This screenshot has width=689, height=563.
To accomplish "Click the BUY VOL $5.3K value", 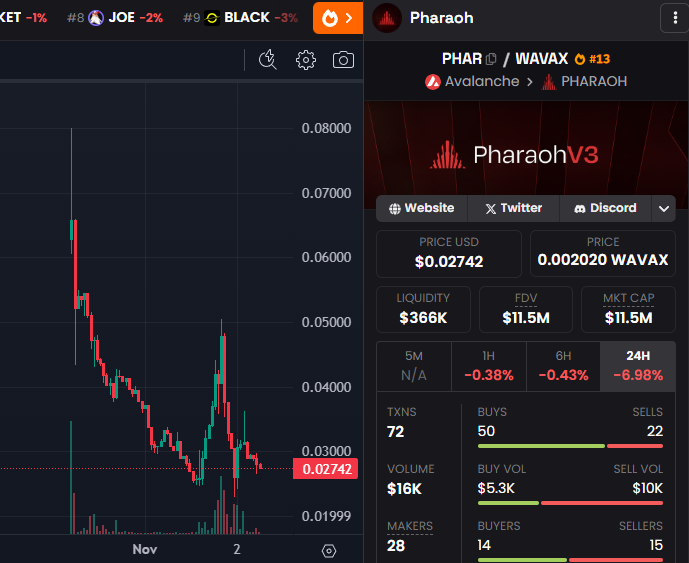I will tap(496, 489).
